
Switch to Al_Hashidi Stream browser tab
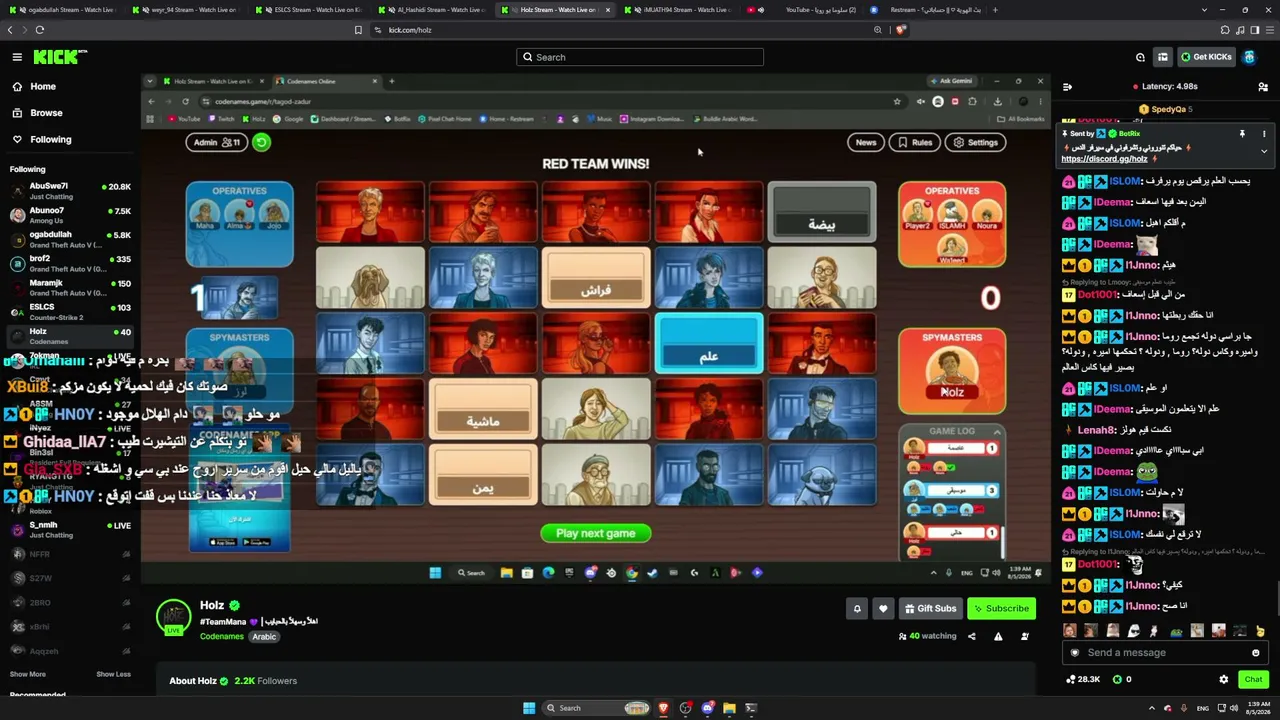coord(430,10)
